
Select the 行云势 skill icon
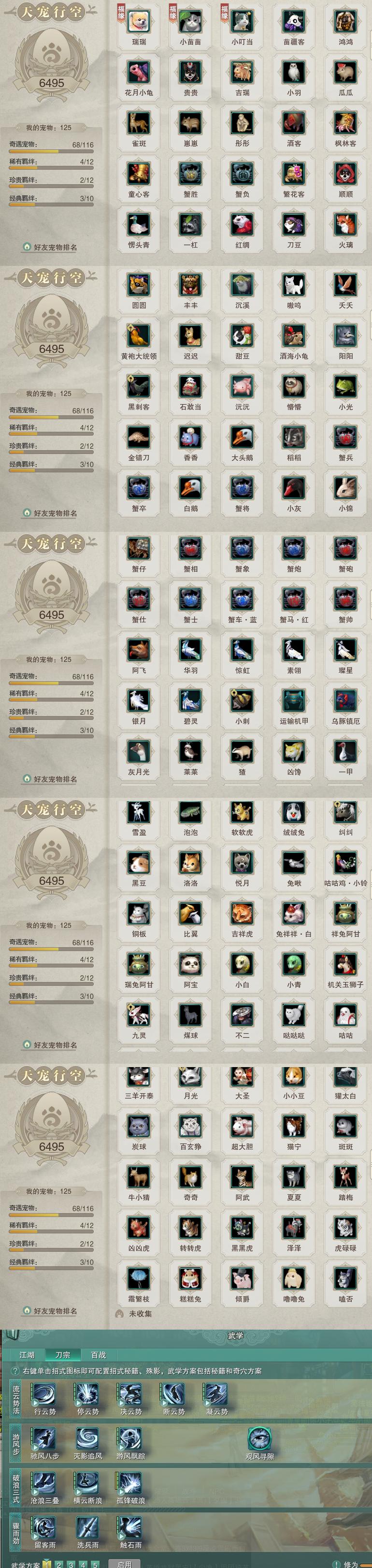coord(44,1394)
